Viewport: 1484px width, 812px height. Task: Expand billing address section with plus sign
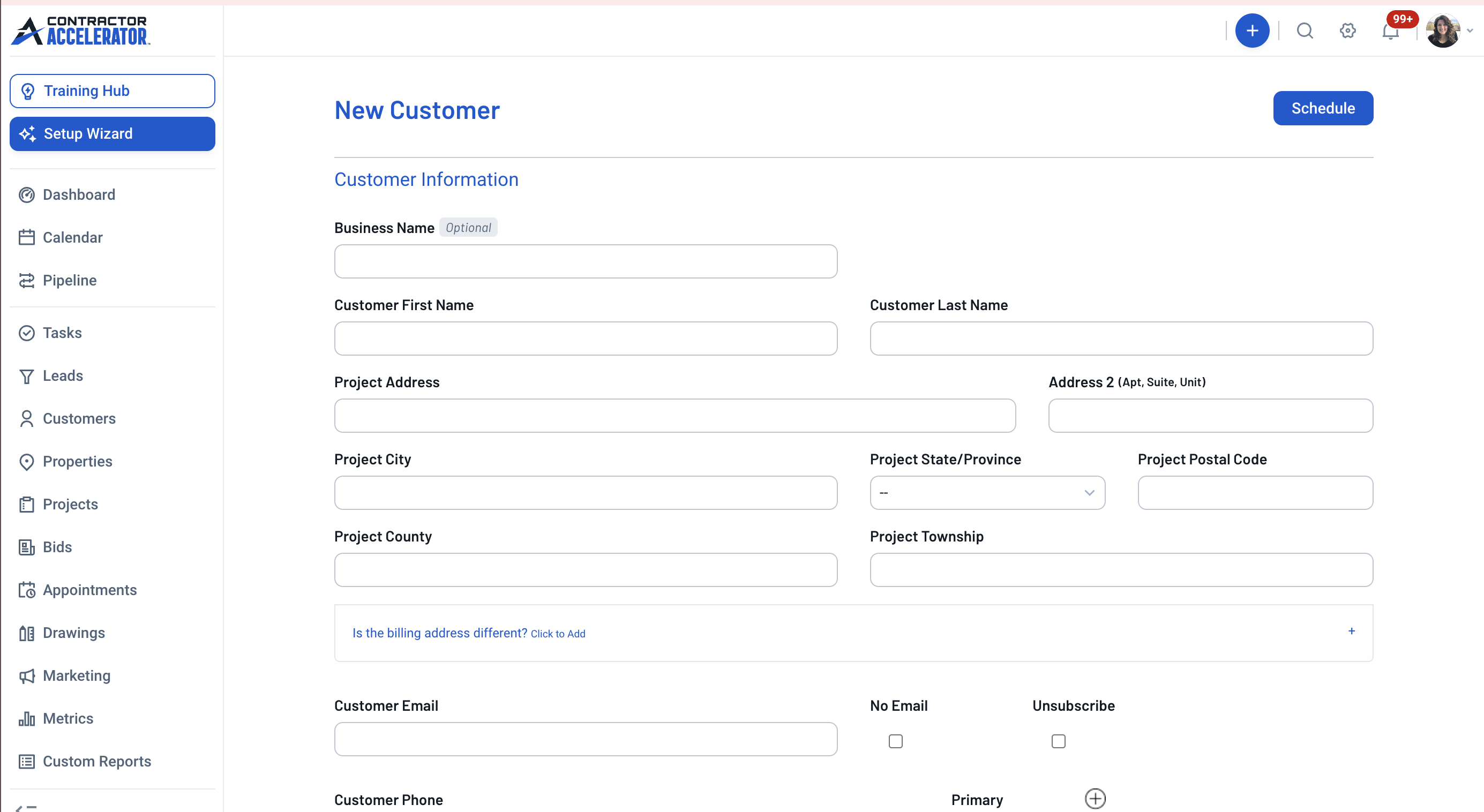(x=1351, y=631)
